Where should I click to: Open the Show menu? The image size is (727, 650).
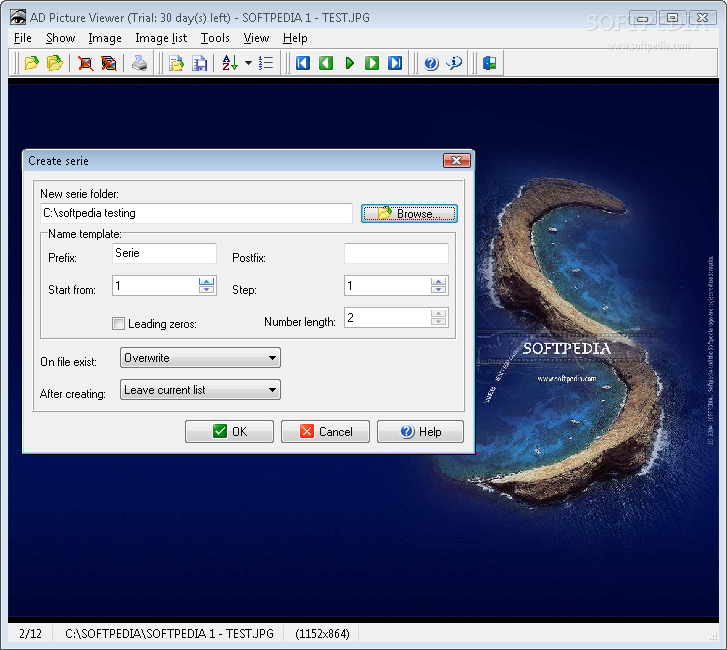60,38
